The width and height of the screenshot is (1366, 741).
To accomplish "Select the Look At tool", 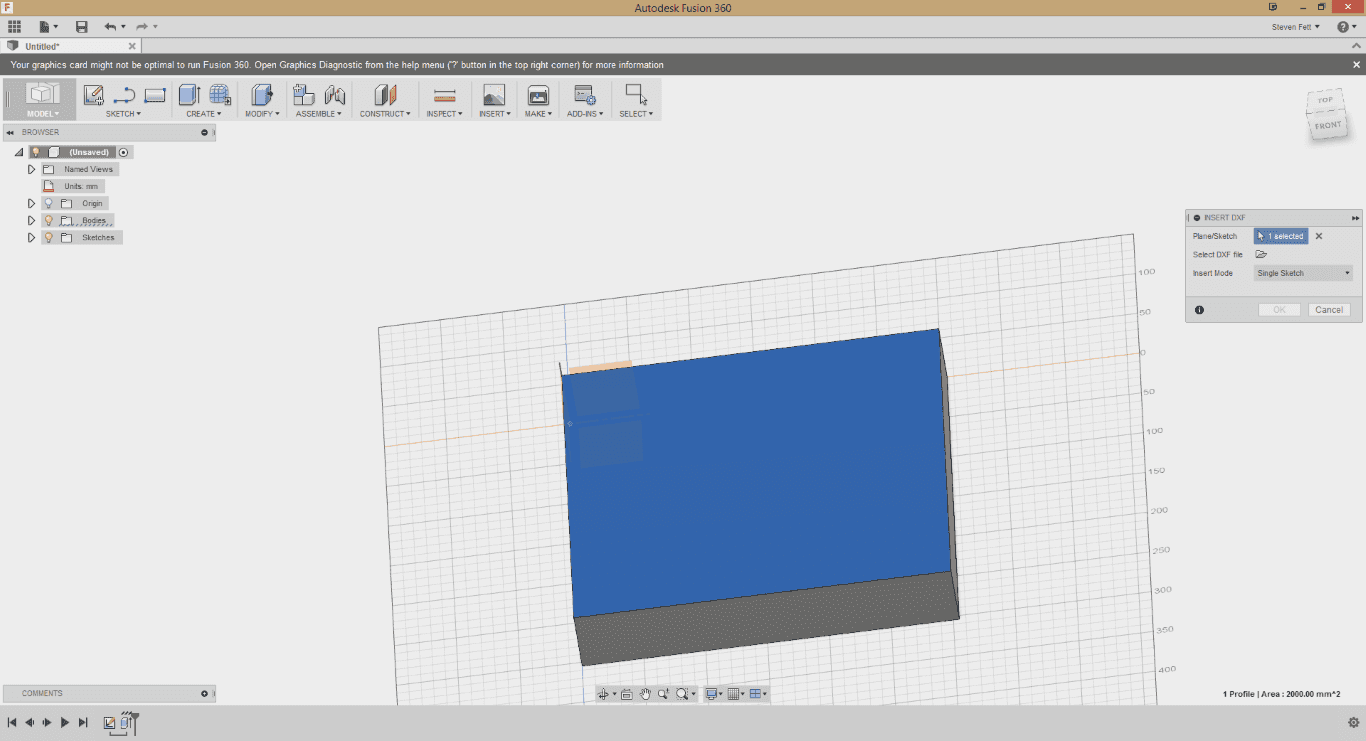I will click(x=626, y=694).
